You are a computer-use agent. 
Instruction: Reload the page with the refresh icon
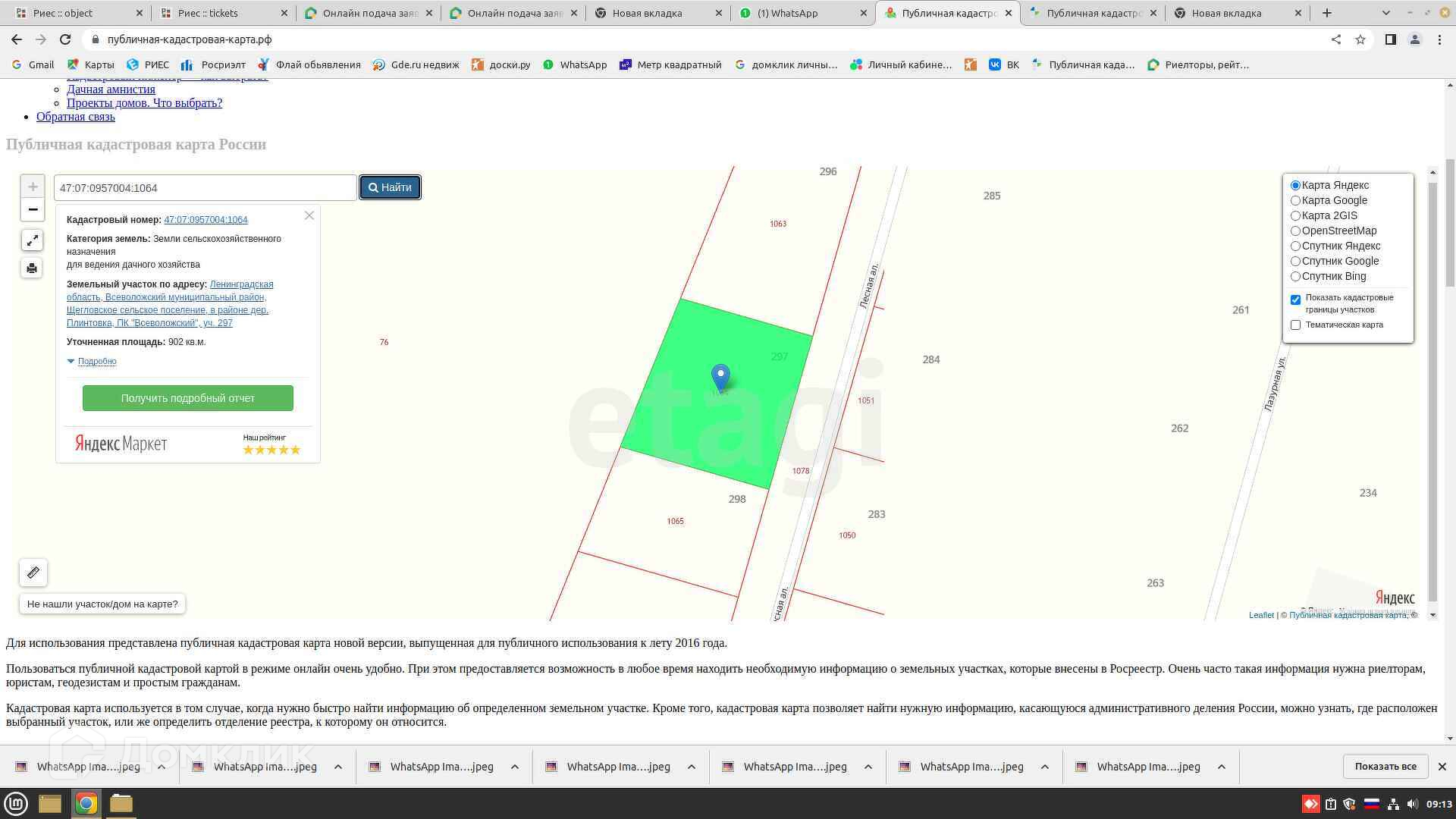coord(65,39)
